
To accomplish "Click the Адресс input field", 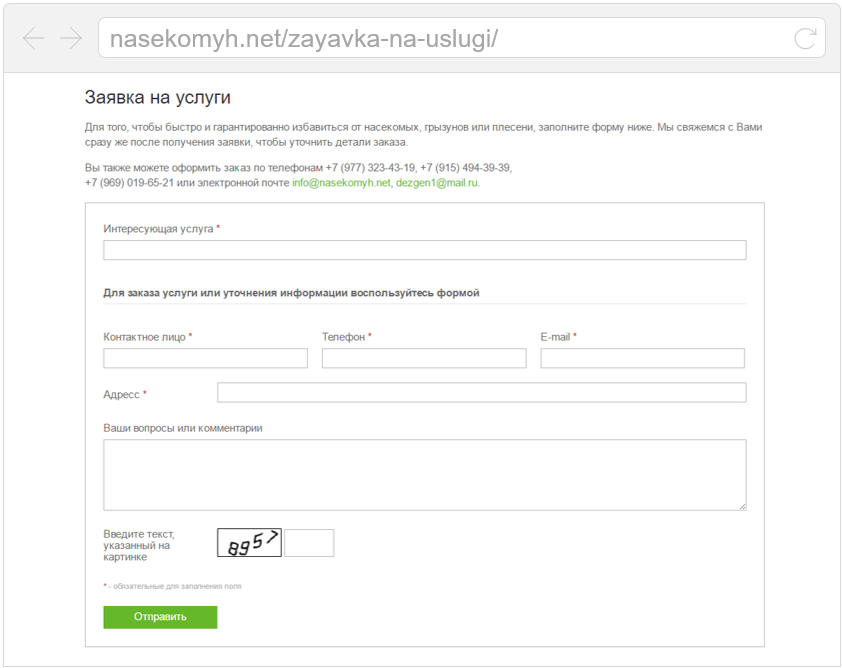I will tap(481, 393).
